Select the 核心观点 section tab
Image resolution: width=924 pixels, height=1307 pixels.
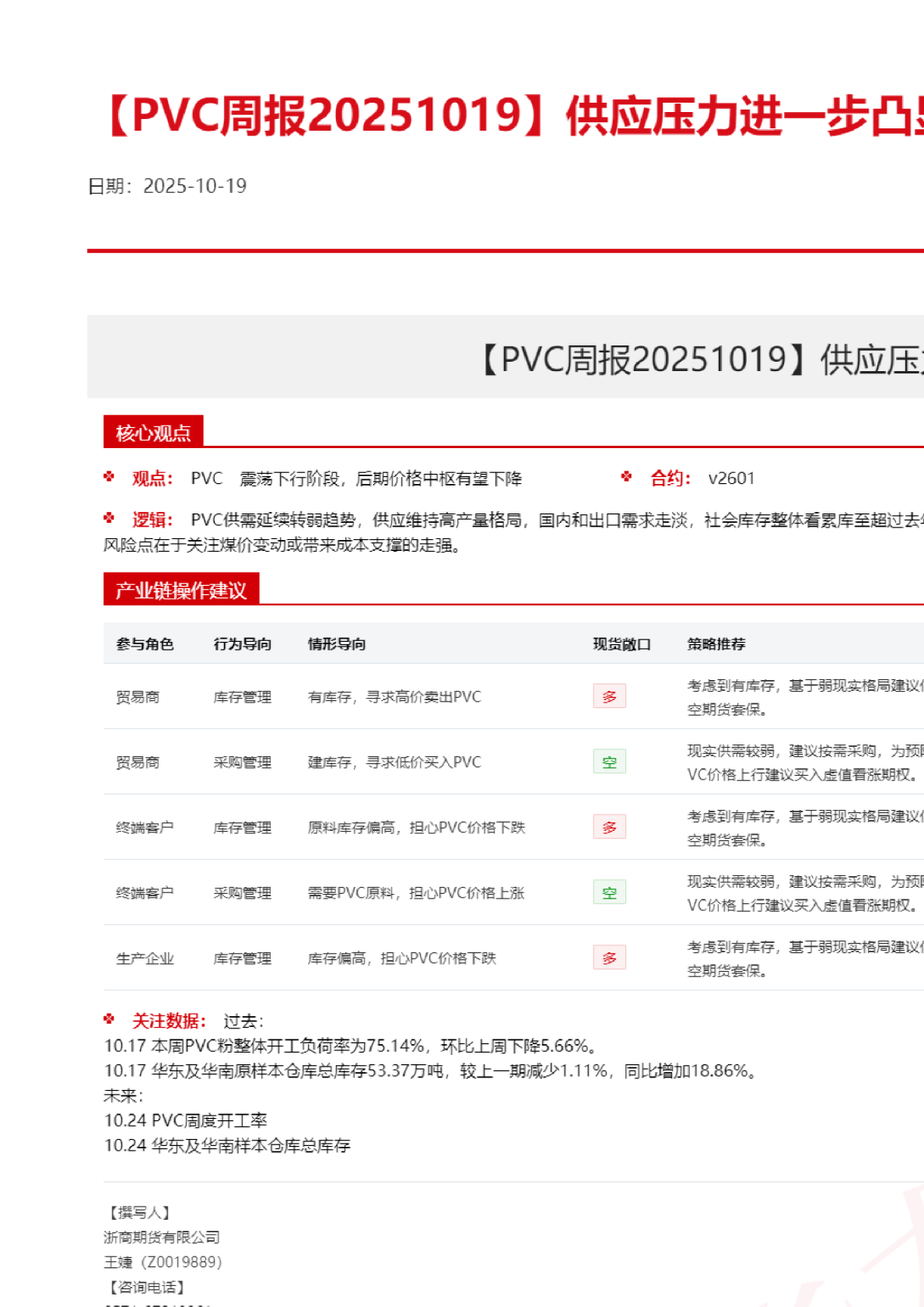pyautogui.click(x=153, y=433)
